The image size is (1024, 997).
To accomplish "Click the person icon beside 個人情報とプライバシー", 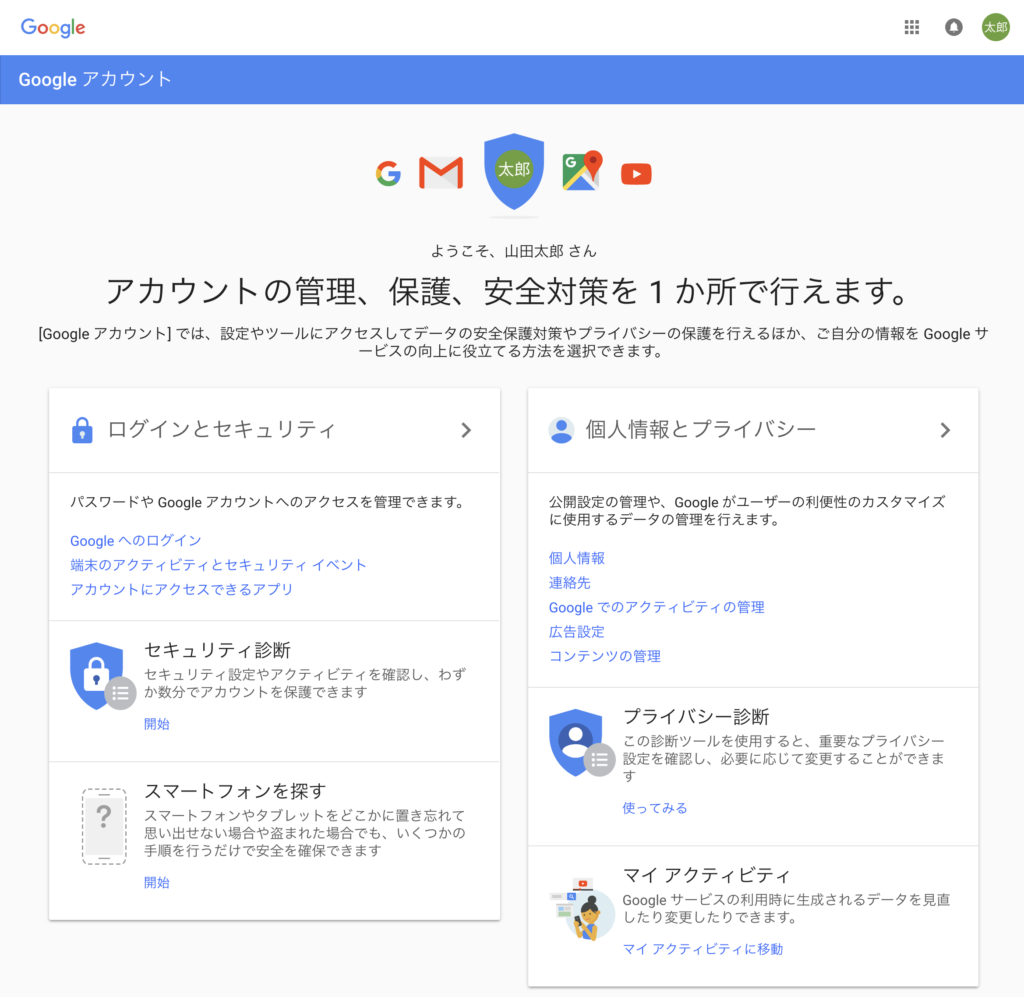I will click(561, 430).
